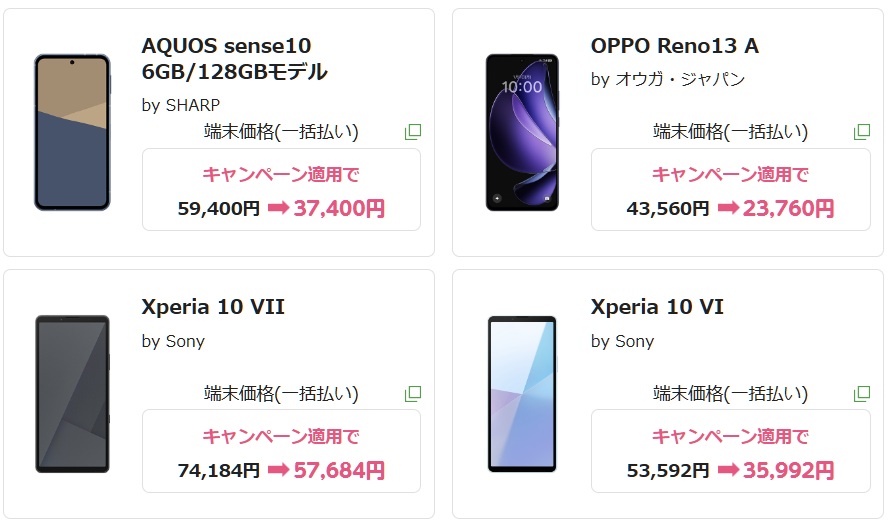
Task: Click popup icon beside Xperia 10 VI price label
Action: [x=861, y=394]
